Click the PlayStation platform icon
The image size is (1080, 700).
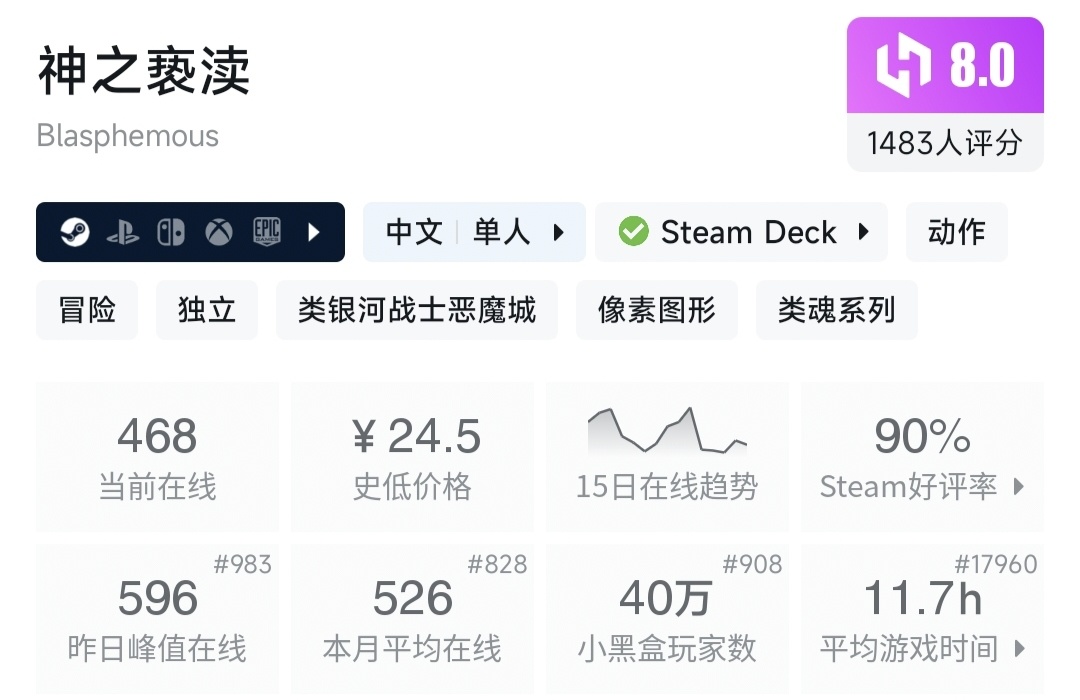[x=122, y=233]
